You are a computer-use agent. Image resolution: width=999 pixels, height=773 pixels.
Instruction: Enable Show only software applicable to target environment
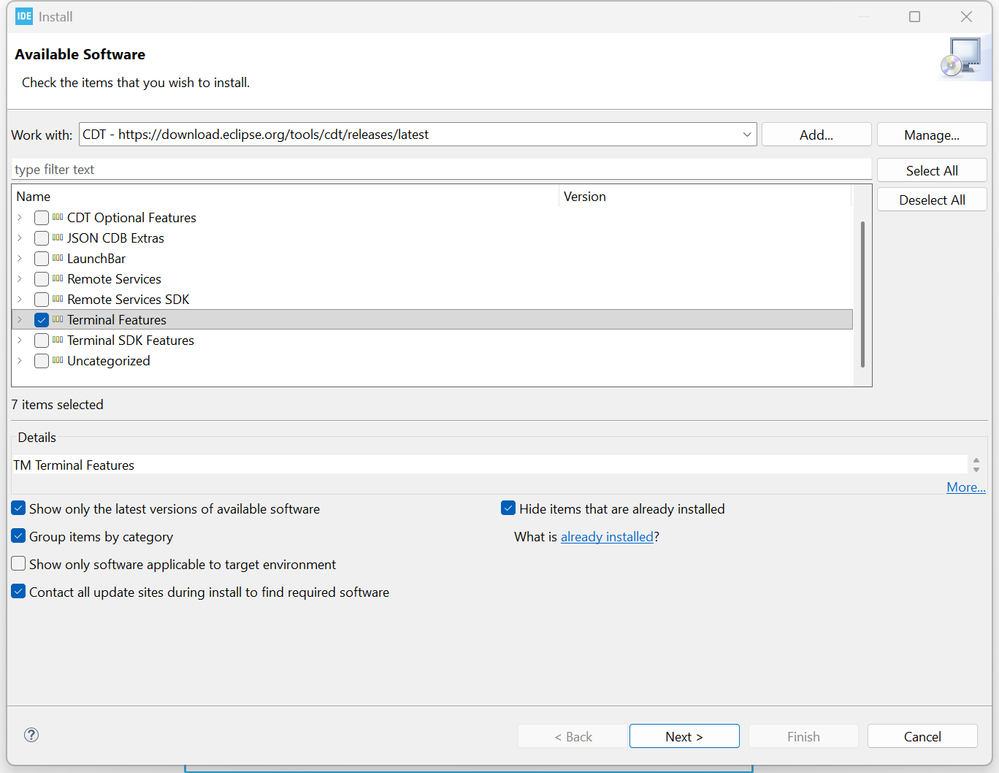tap(18, 564)
